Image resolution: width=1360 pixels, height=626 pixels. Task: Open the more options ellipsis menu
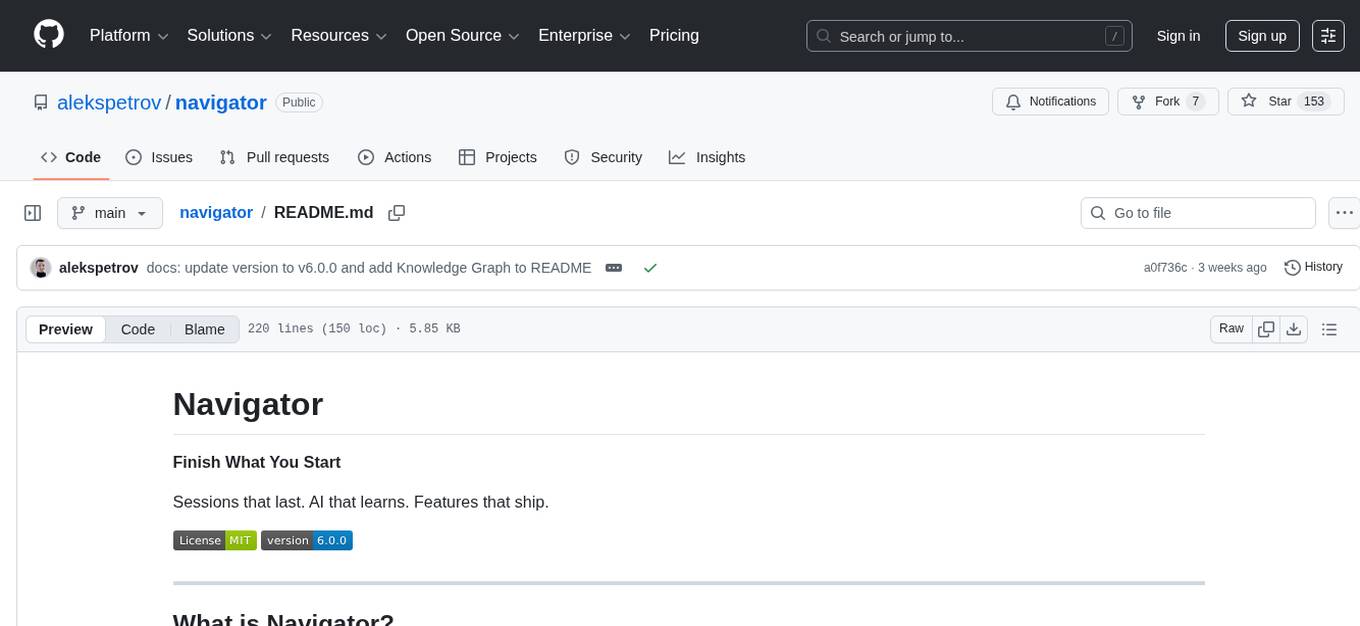1344,213
